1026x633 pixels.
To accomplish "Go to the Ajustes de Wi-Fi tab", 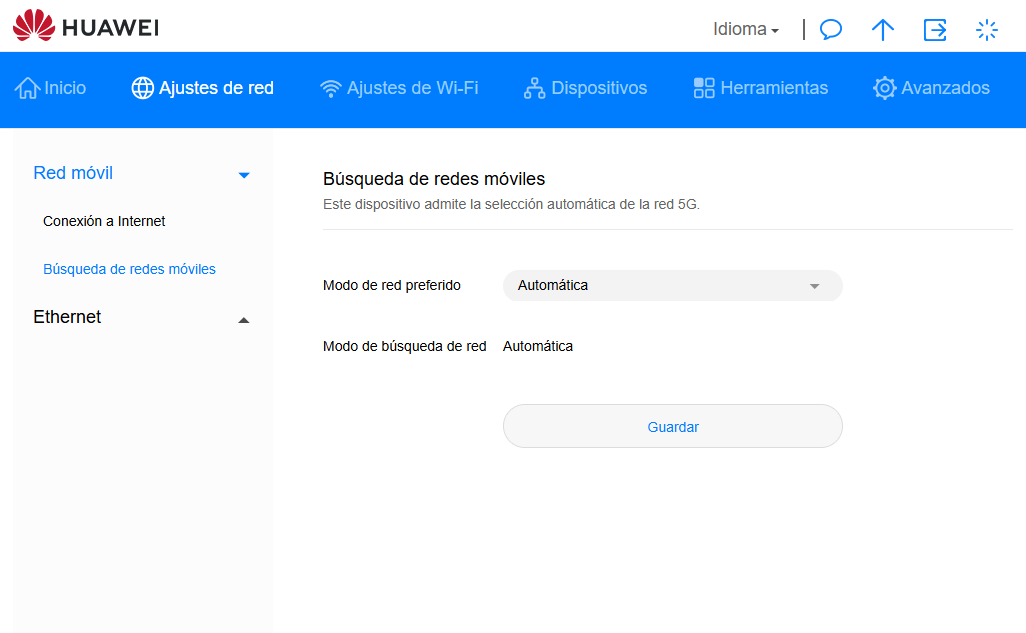I will [x=412, y=88].
